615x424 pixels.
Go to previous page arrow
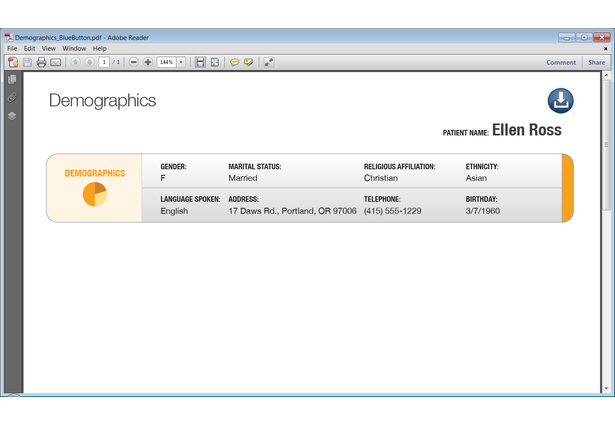tap(75, 62)
